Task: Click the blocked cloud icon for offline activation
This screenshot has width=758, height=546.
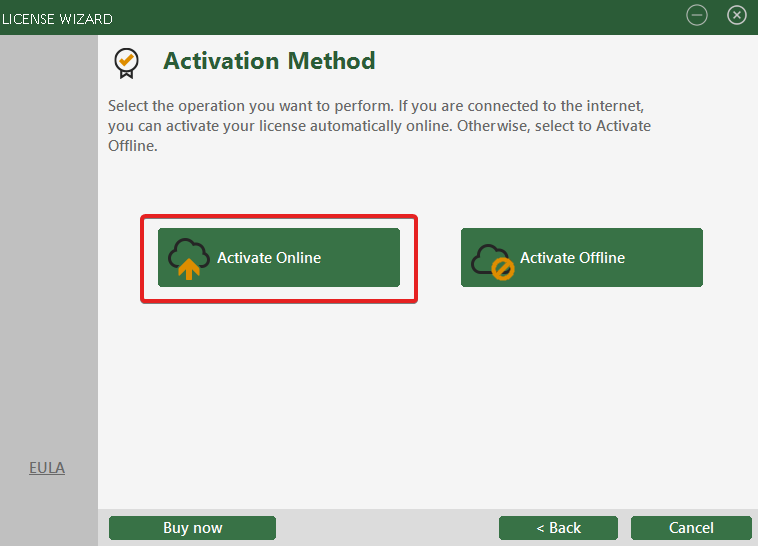Action: click(490, 259)
